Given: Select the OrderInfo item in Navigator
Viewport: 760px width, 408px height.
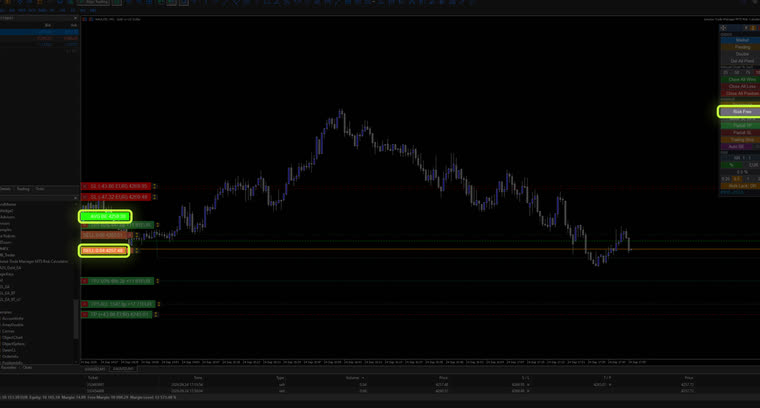Looking at the screenshot, I should 11,356.
